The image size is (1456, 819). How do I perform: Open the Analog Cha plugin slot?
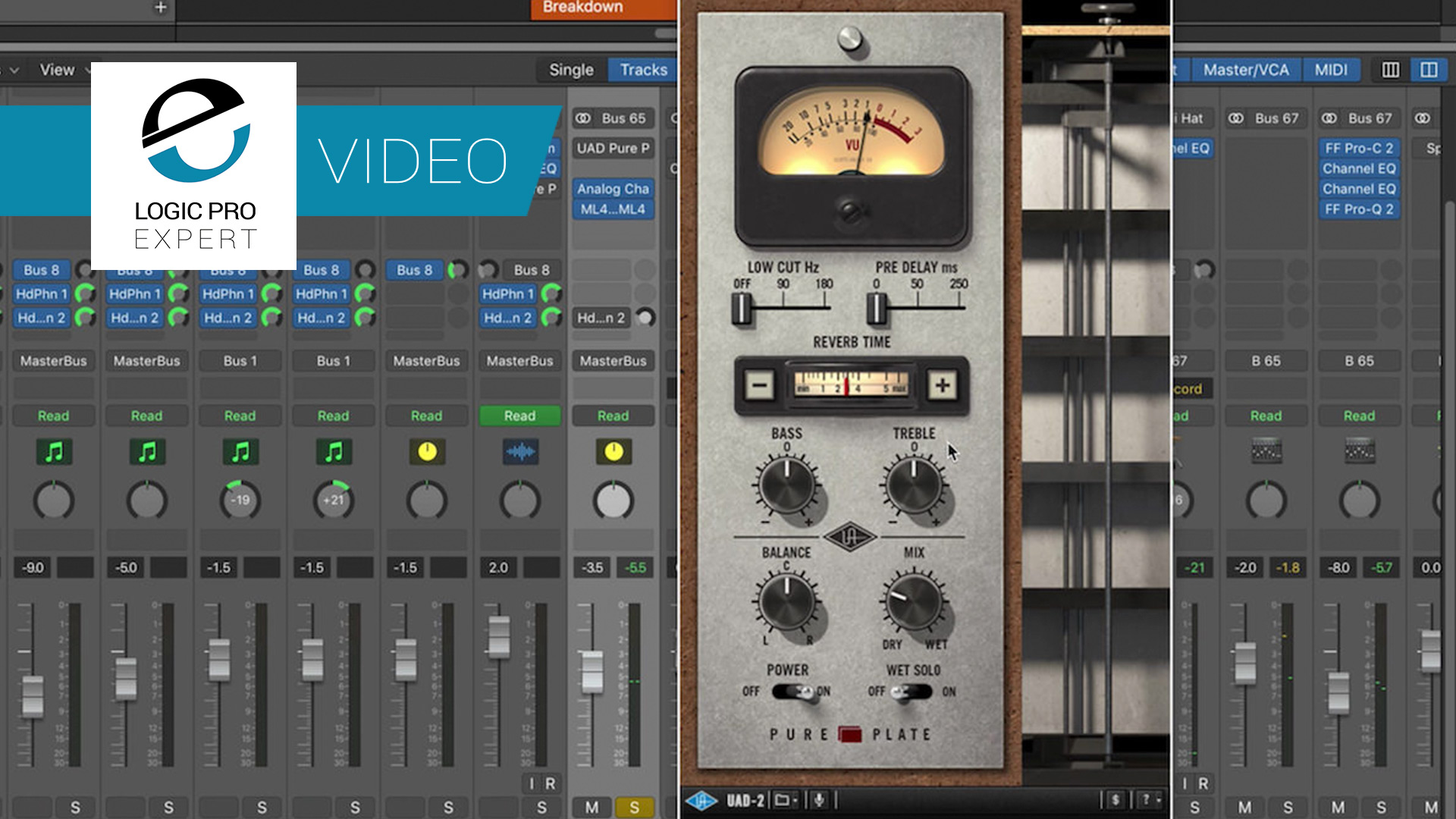[613, 189]
